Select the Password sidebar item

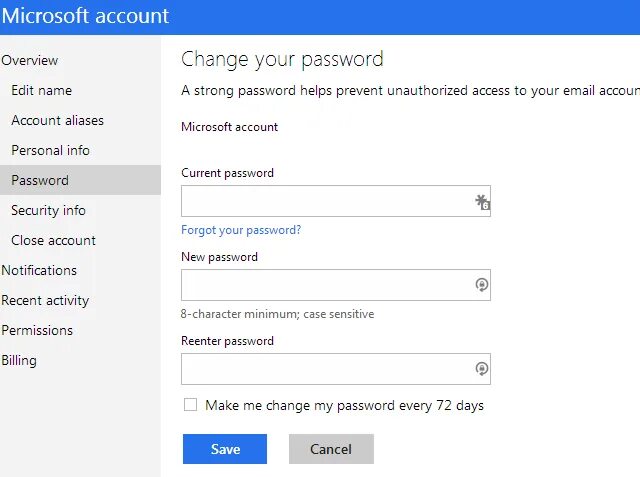40,180
